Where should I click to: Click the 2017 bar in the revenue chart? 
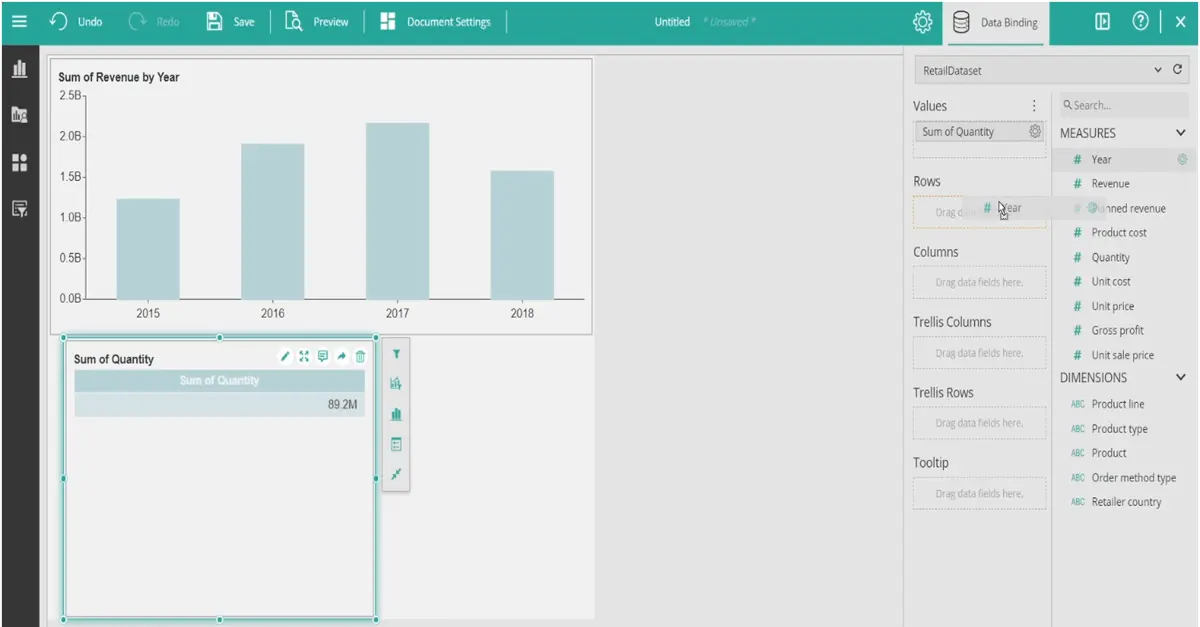pyautogui.click(x=397, y=211)
